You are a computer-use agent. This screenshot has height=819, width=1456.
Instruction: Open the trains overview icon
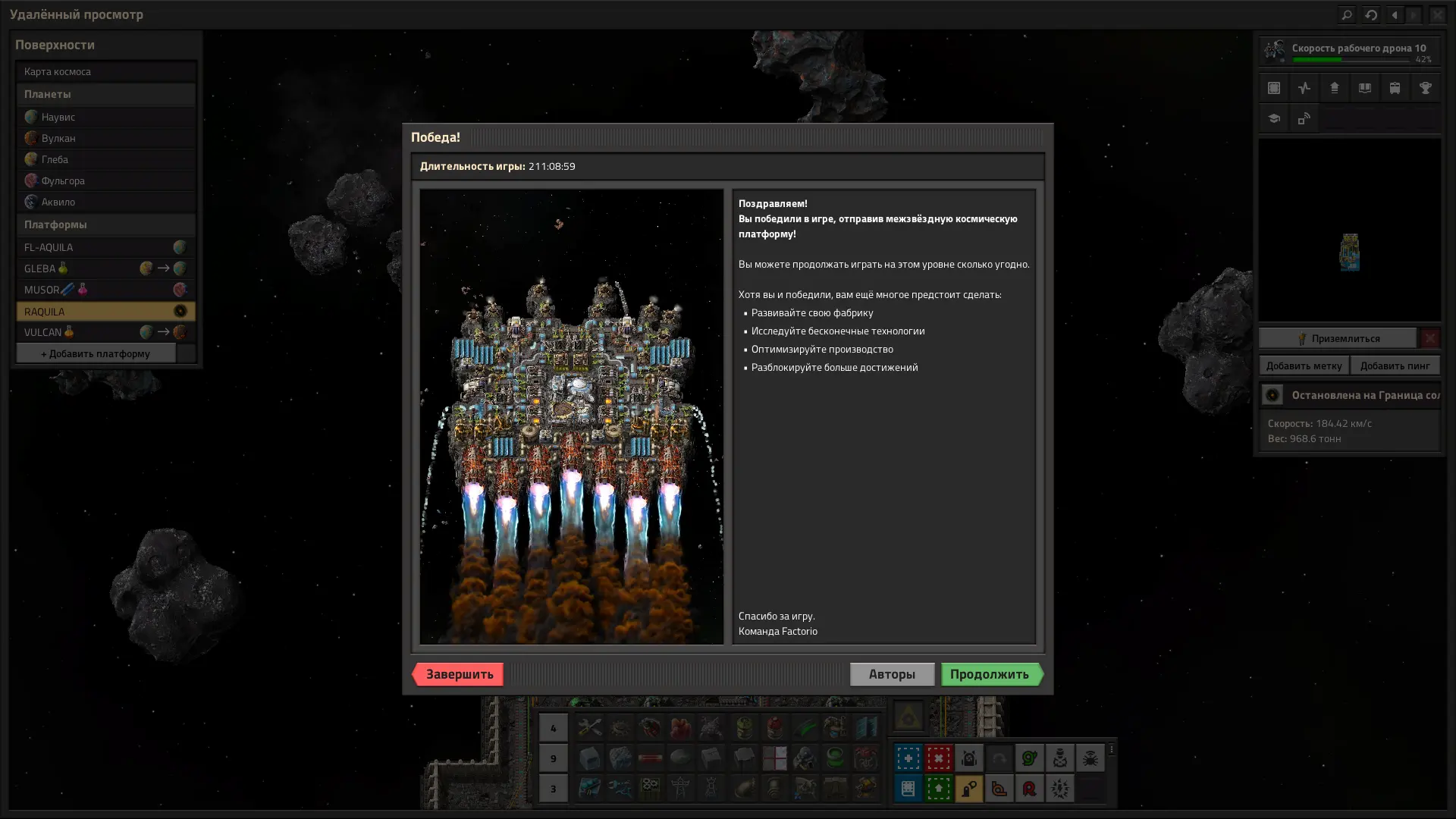coord(1395,88)
